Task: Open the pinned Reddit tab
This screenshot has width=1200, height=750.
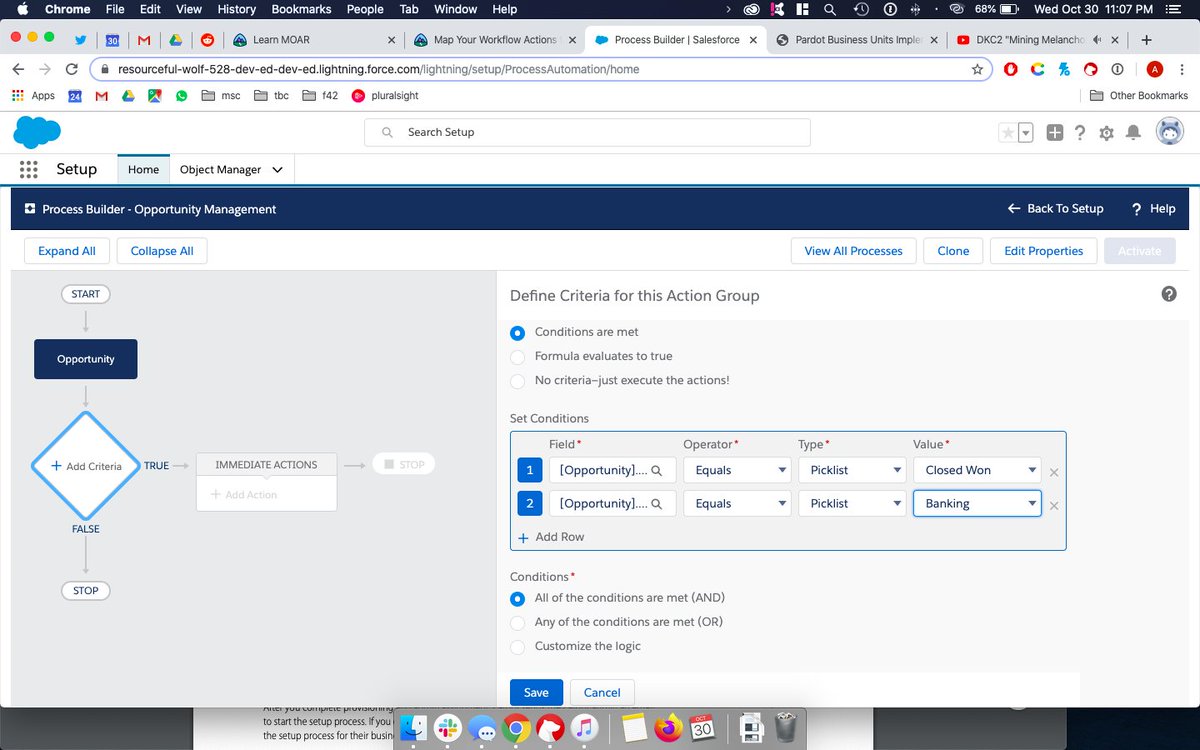Action: 208,40
